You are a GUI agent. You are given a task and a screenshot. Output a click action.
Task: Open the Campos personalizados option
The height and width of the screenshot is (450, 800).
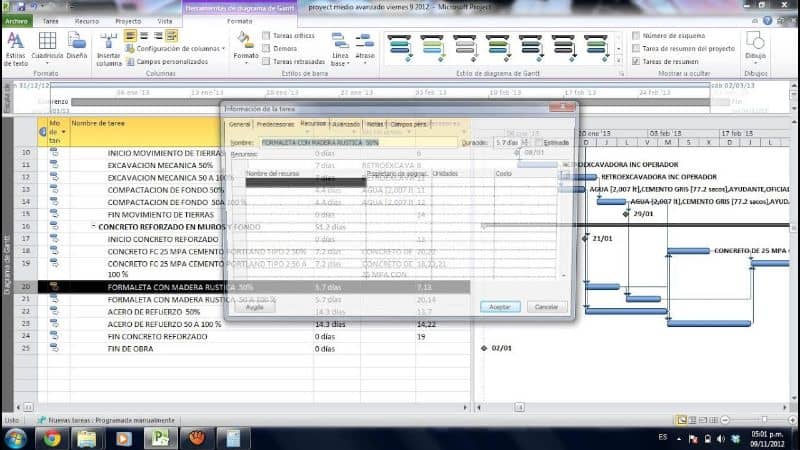(x=167, y=62)
